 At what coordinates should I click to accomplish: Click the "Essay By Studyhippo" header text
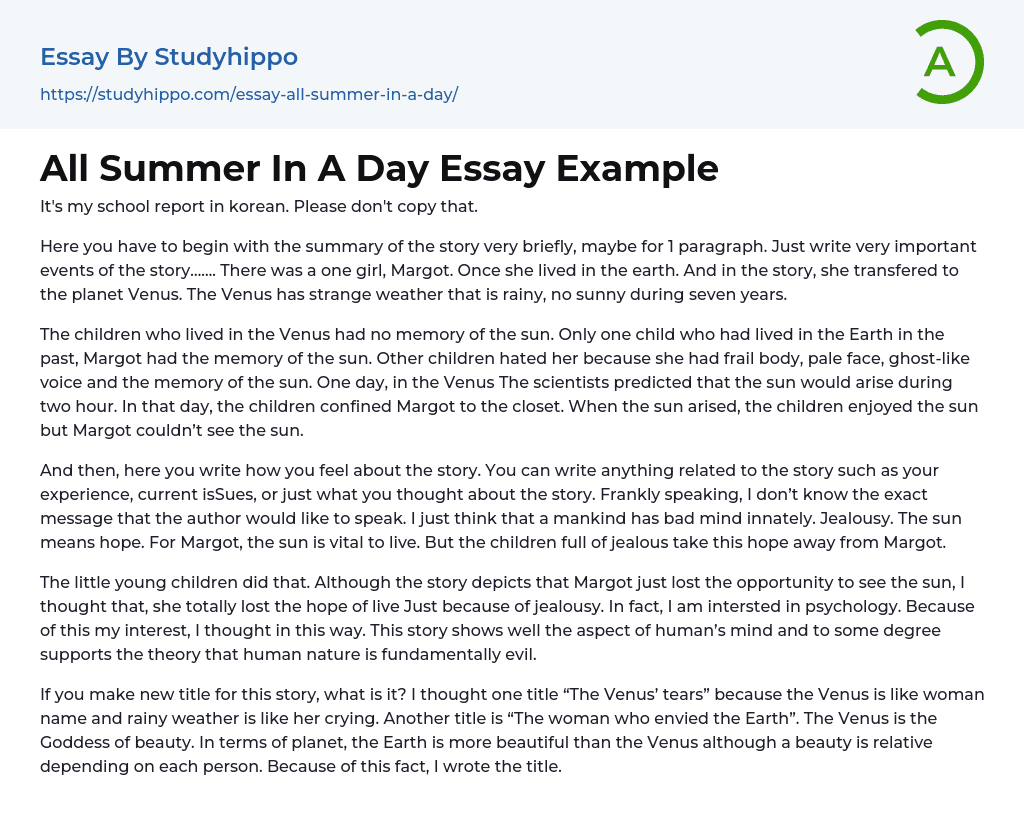point(169,57)
